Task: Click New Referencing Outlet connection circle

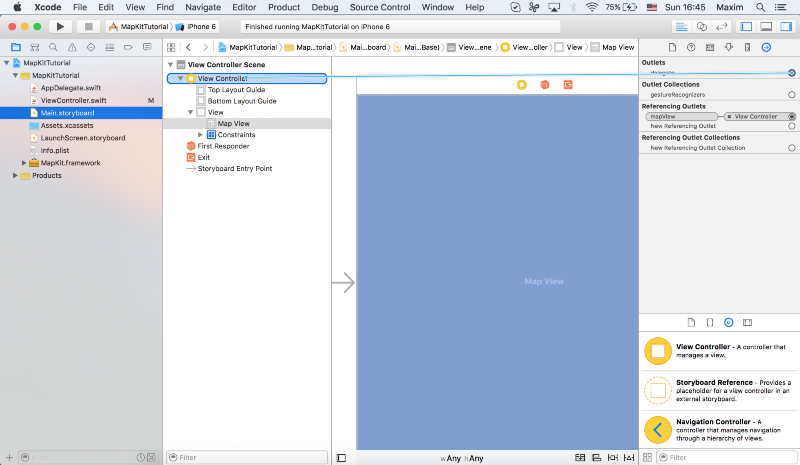Action: (791, 126)
